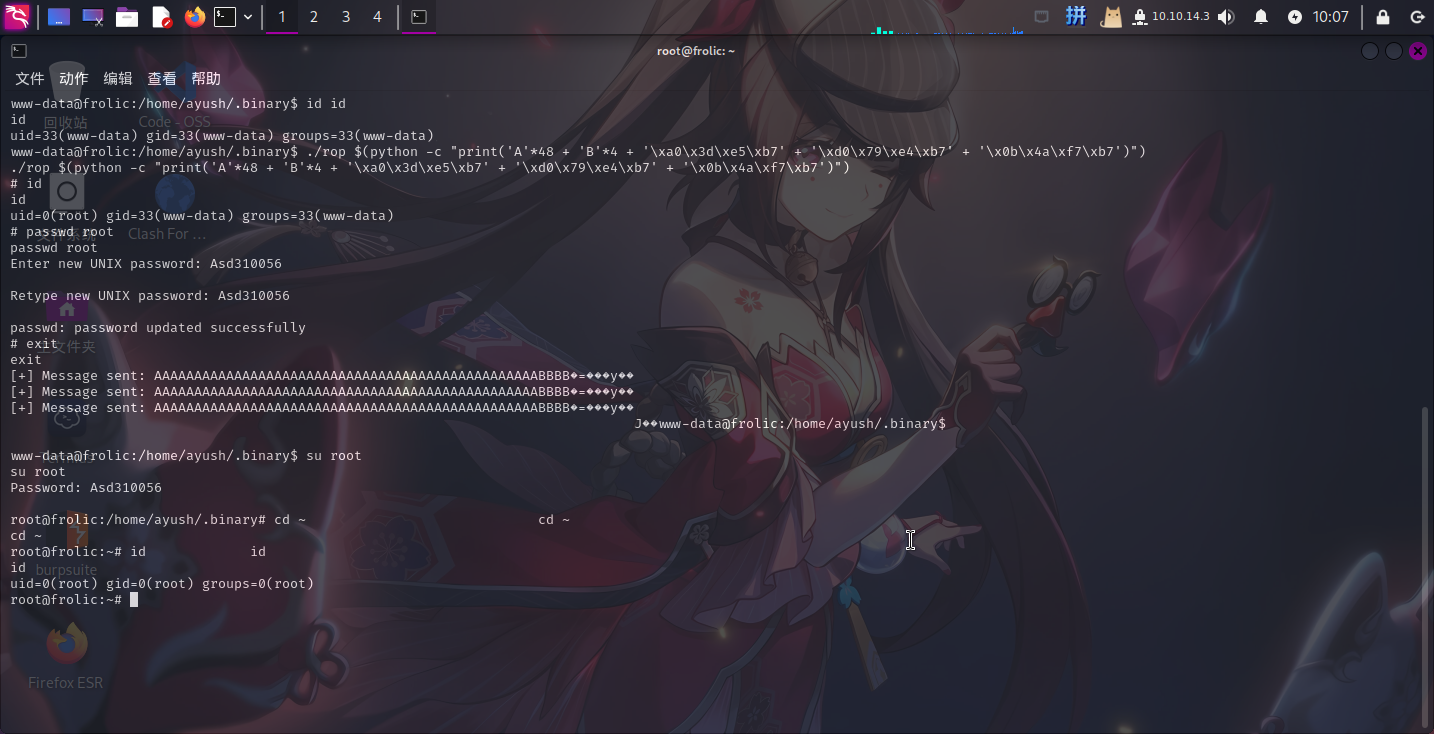Click the Clash cat tray icon

point(1111,17)
